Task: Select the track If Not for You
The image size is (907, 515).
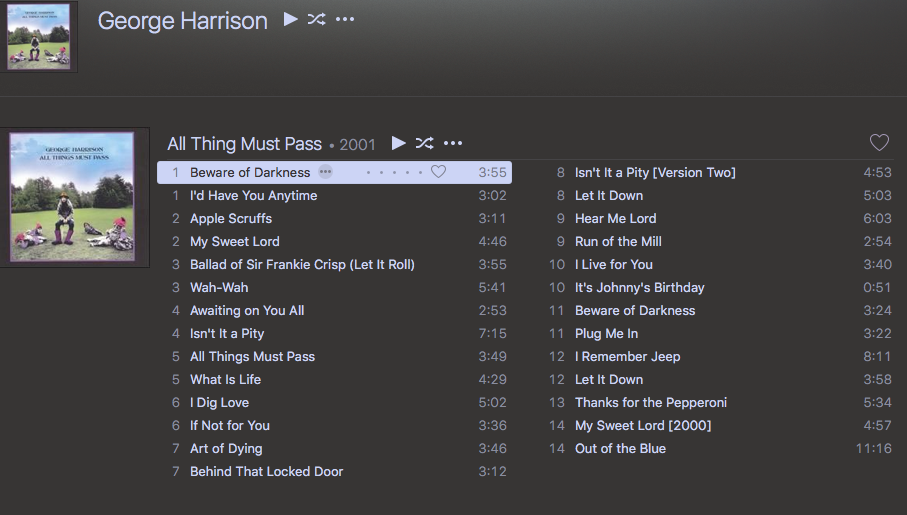Action: [334, 425]
